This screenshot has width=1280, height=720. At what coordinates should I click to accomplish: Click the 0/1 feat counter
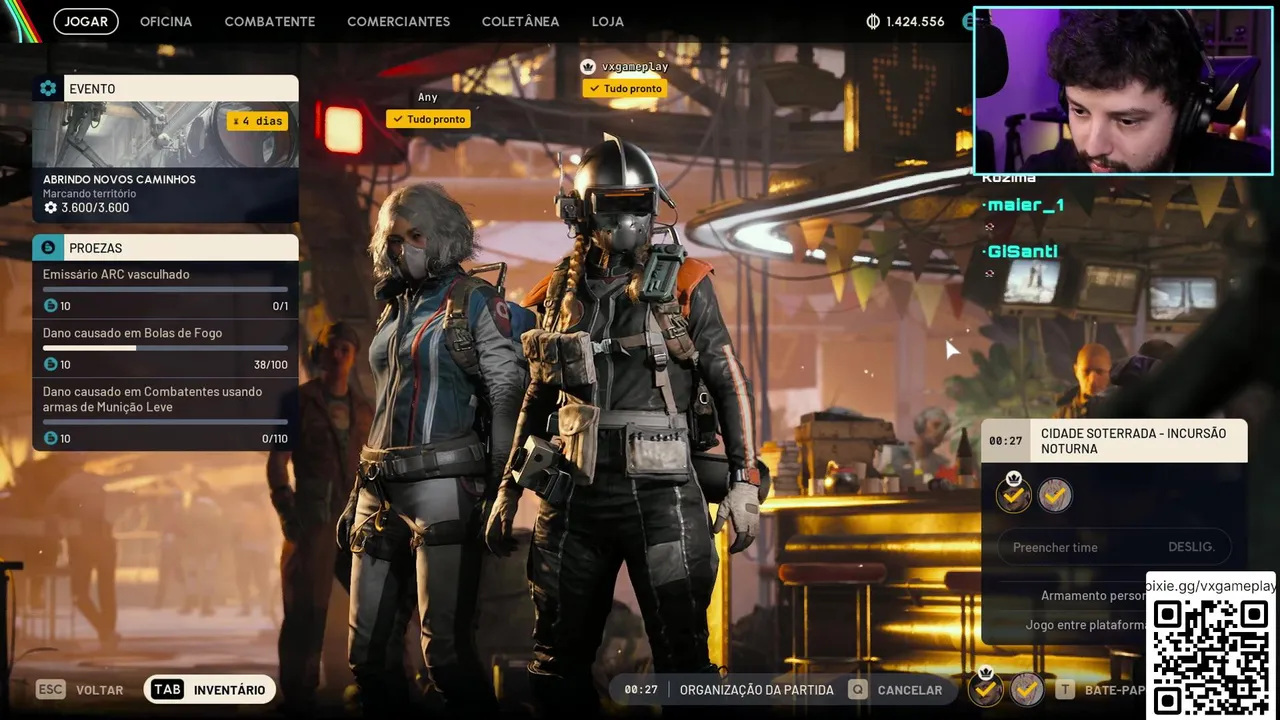(x=280, y=306)
